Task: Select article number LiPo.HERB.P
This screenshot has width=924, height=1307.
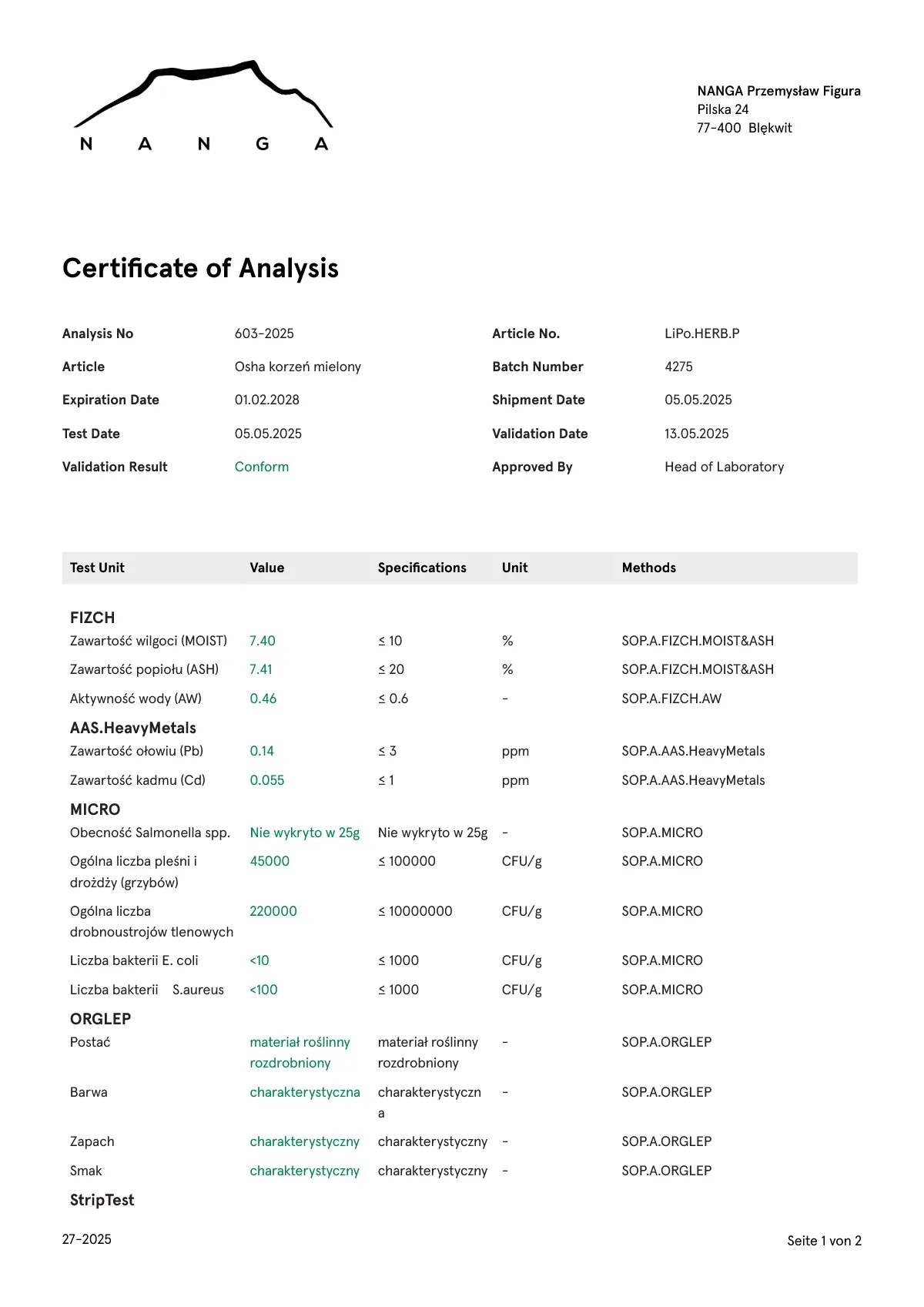Action: pos(701,333)
